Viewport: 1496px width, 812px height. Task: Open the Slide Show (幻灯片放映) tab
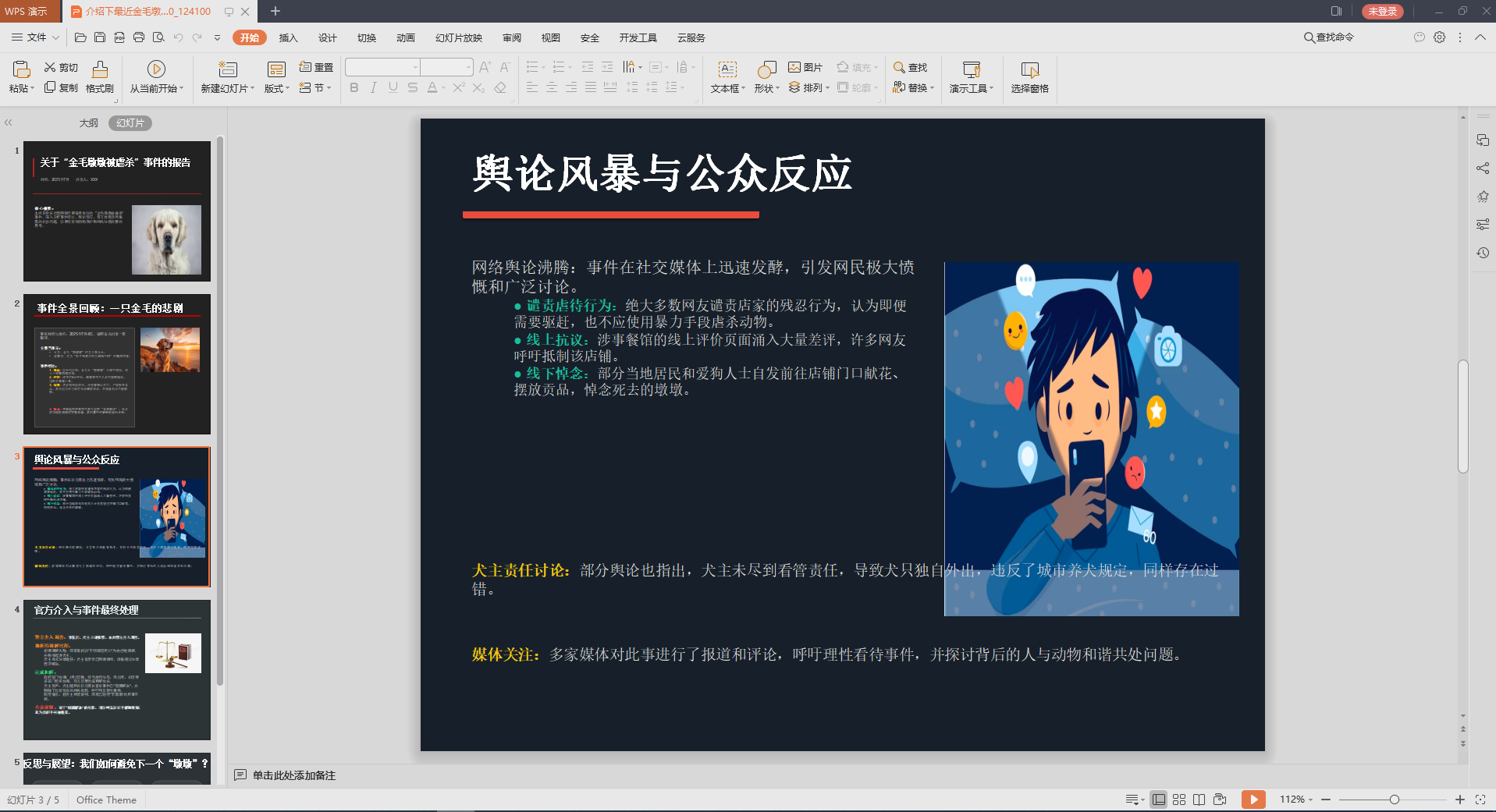pos(459,37)
